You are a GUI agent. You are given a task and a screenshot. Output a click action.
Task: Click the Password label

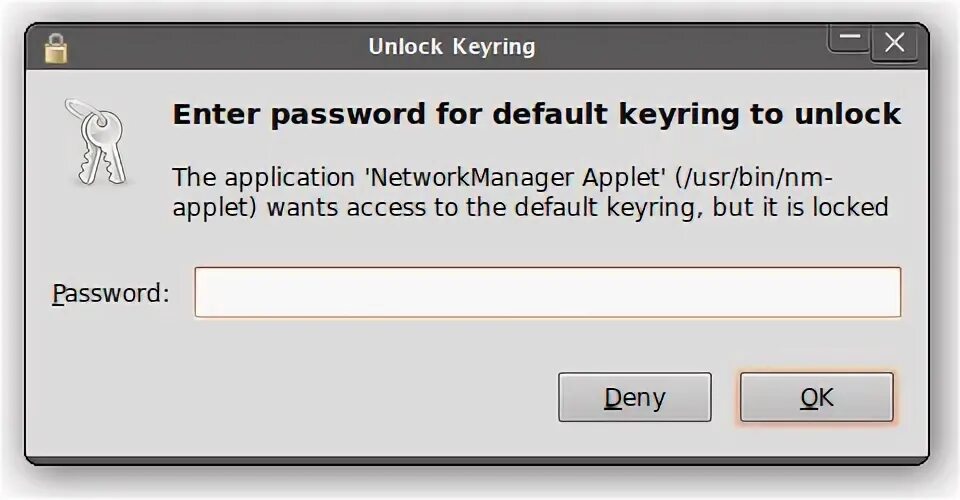[110, 293]
